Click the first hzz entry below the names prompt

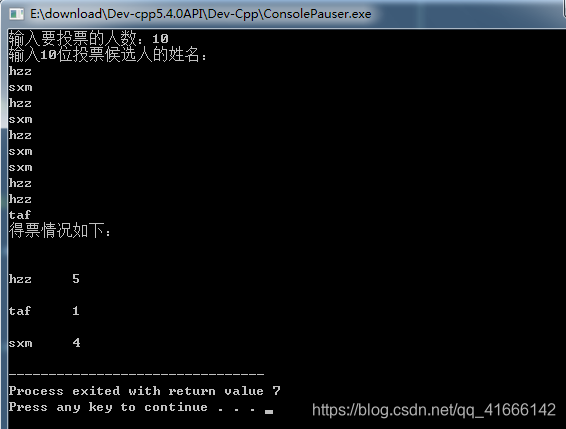(20, 71)
